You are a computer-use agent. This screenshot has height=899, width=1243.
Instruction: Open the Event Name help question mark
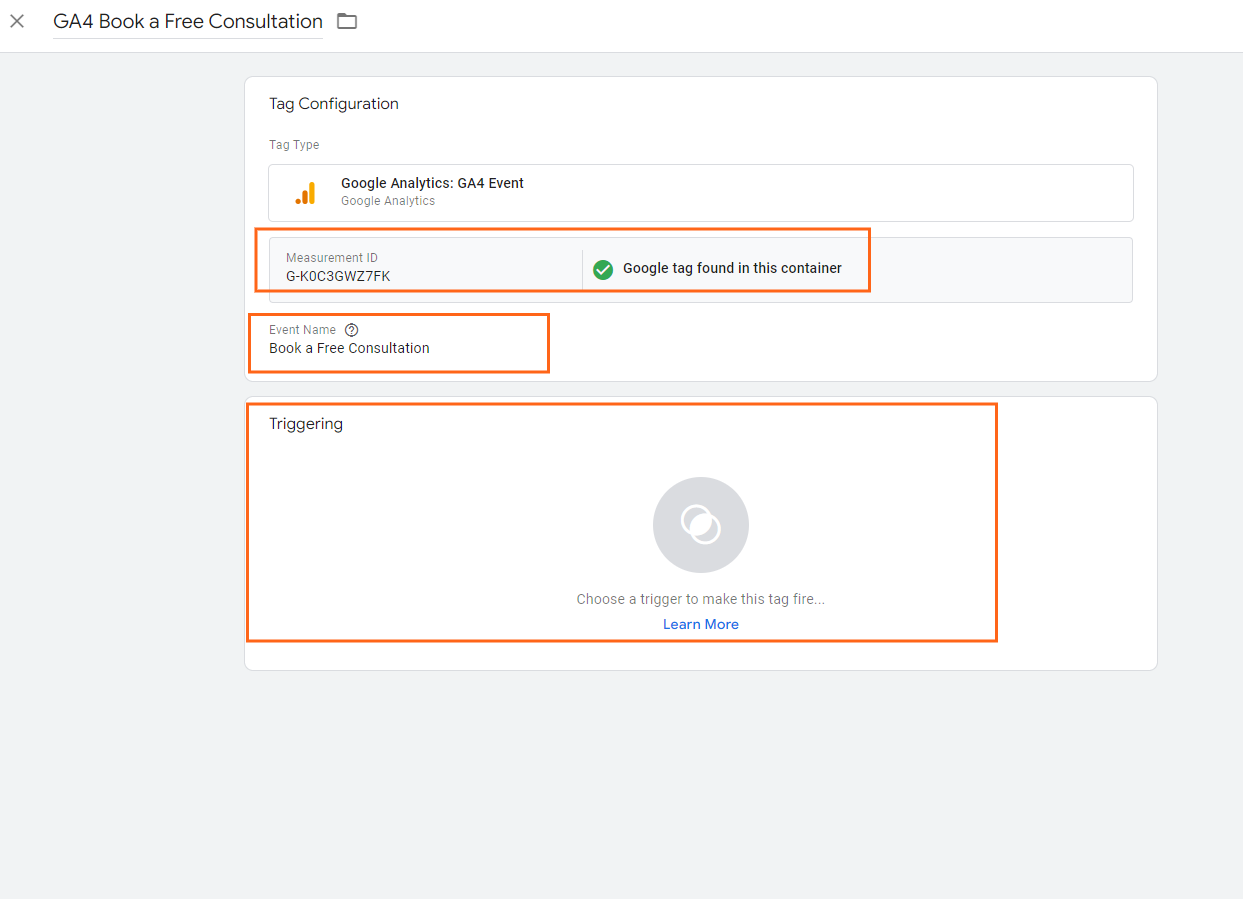click(x=351, y=330)
